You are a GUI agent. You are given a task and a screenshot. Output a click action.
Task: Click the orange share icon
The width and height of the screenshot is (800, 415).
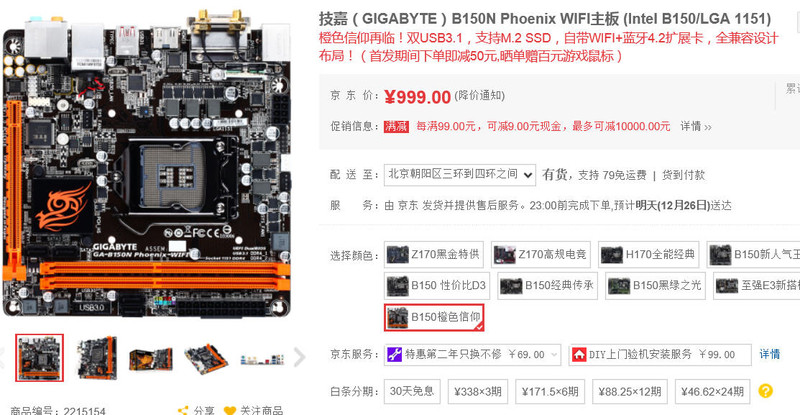pyautogui.click(x=183, y=410)
